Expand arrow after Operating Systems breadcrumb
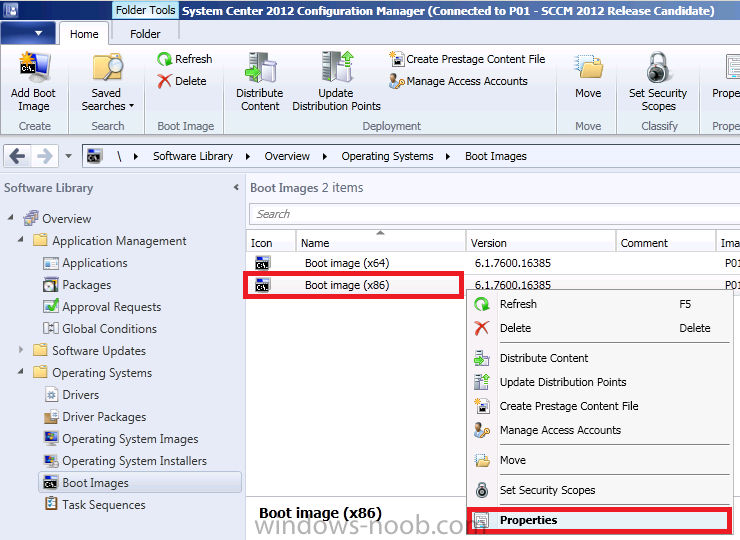The width and height of the screenshot is (740, 540). (x=448, y=156)
